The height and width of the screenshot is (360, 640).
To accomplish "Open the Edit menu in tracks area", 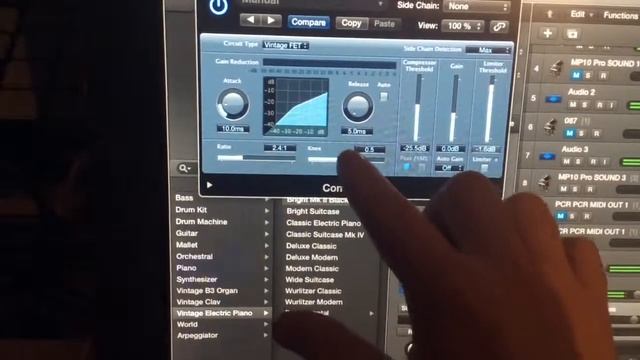I will [x=581, y=14].
